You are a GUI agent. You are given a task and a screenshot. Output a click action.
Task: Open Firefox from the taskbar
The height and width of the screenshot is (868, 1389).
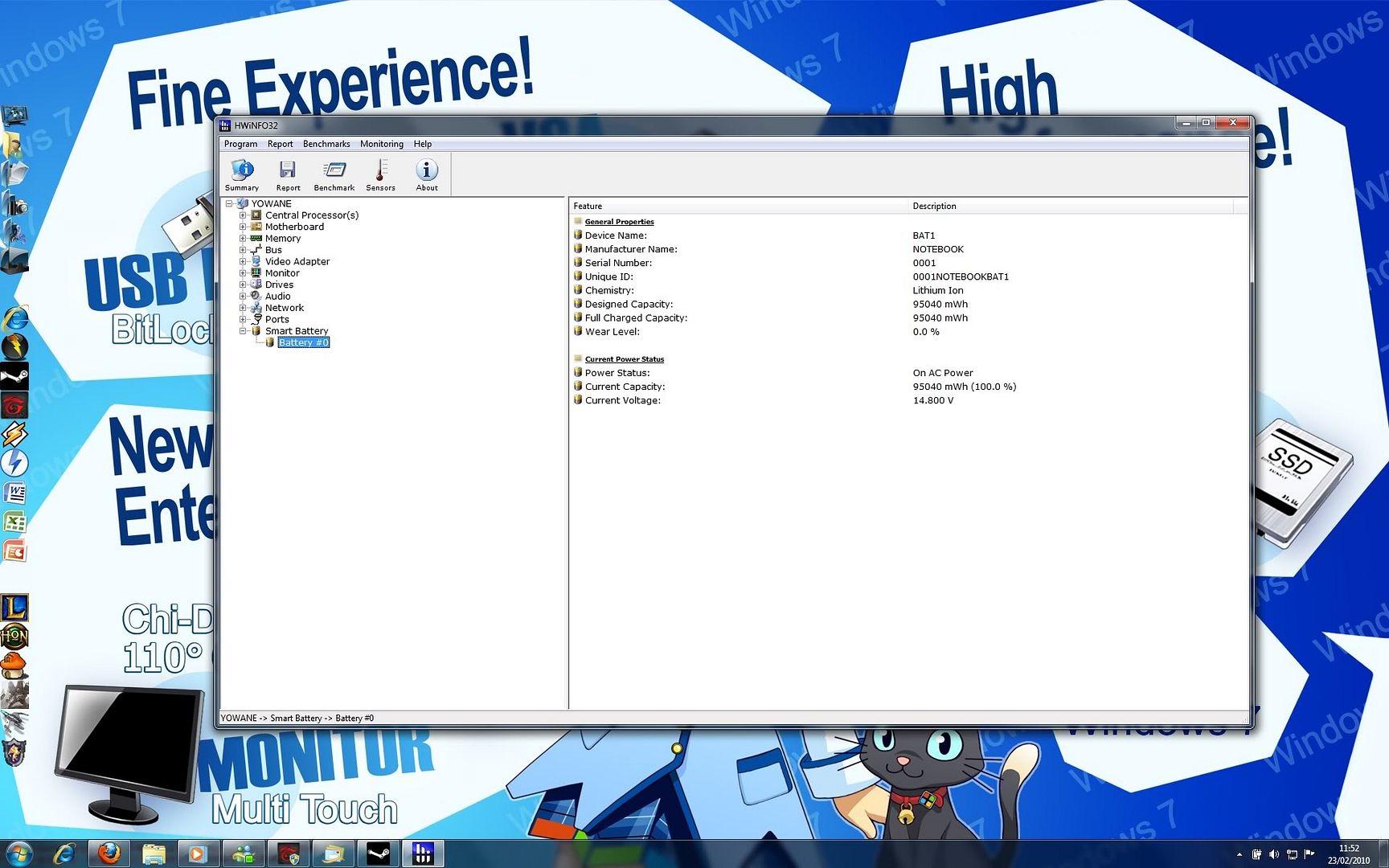click(x=109, y=853)
